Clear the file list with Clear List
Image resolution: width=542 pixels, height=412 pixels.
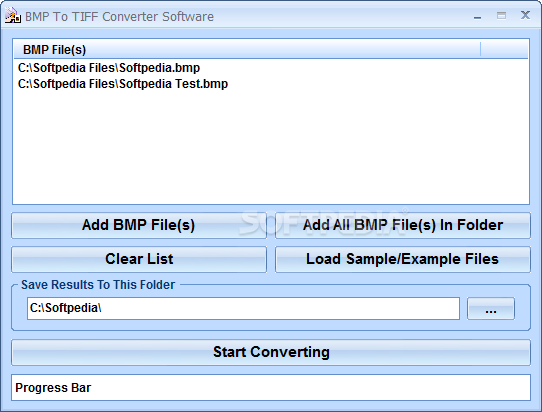point(139,259)
